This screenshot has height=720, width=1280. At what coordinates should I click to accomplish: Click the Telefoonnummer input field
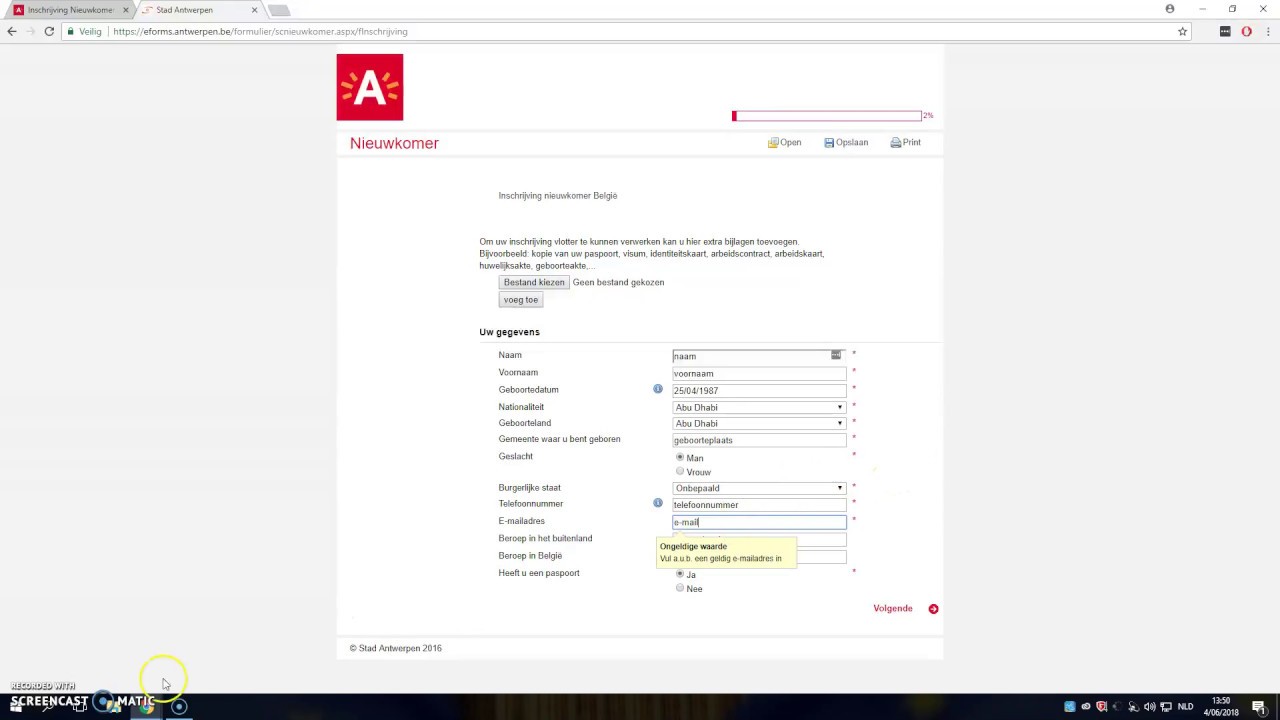coord(759,505)
